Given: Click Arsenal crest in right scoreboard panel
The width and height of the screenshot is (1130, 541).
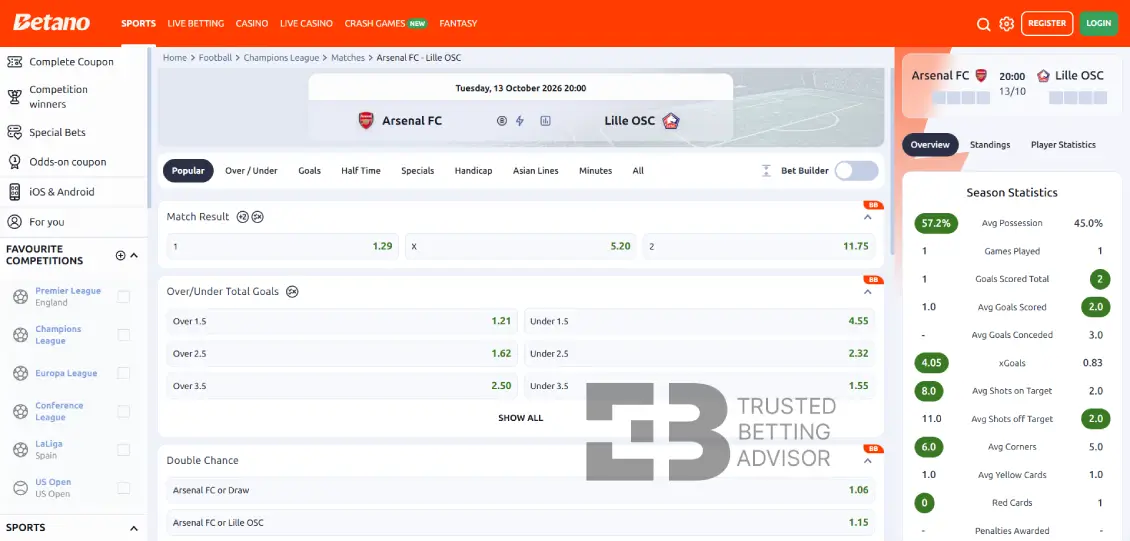Looking at the screenshot, I should [981, 76].
